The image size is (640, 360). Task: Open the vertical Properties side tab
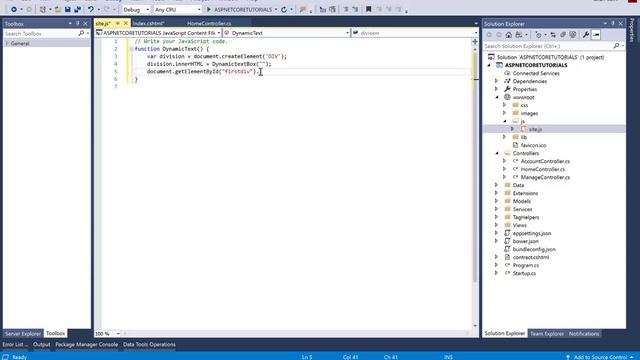click(x=632, y=30)
